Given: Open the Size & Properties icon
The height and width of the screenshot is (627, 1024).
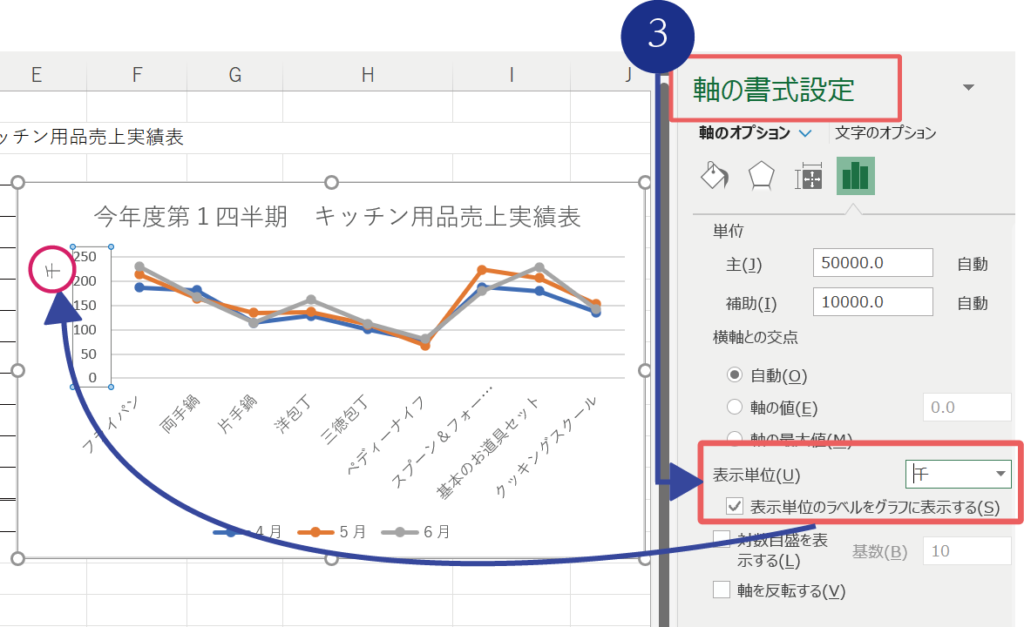Looking at the screenshot, I should 808,177.
